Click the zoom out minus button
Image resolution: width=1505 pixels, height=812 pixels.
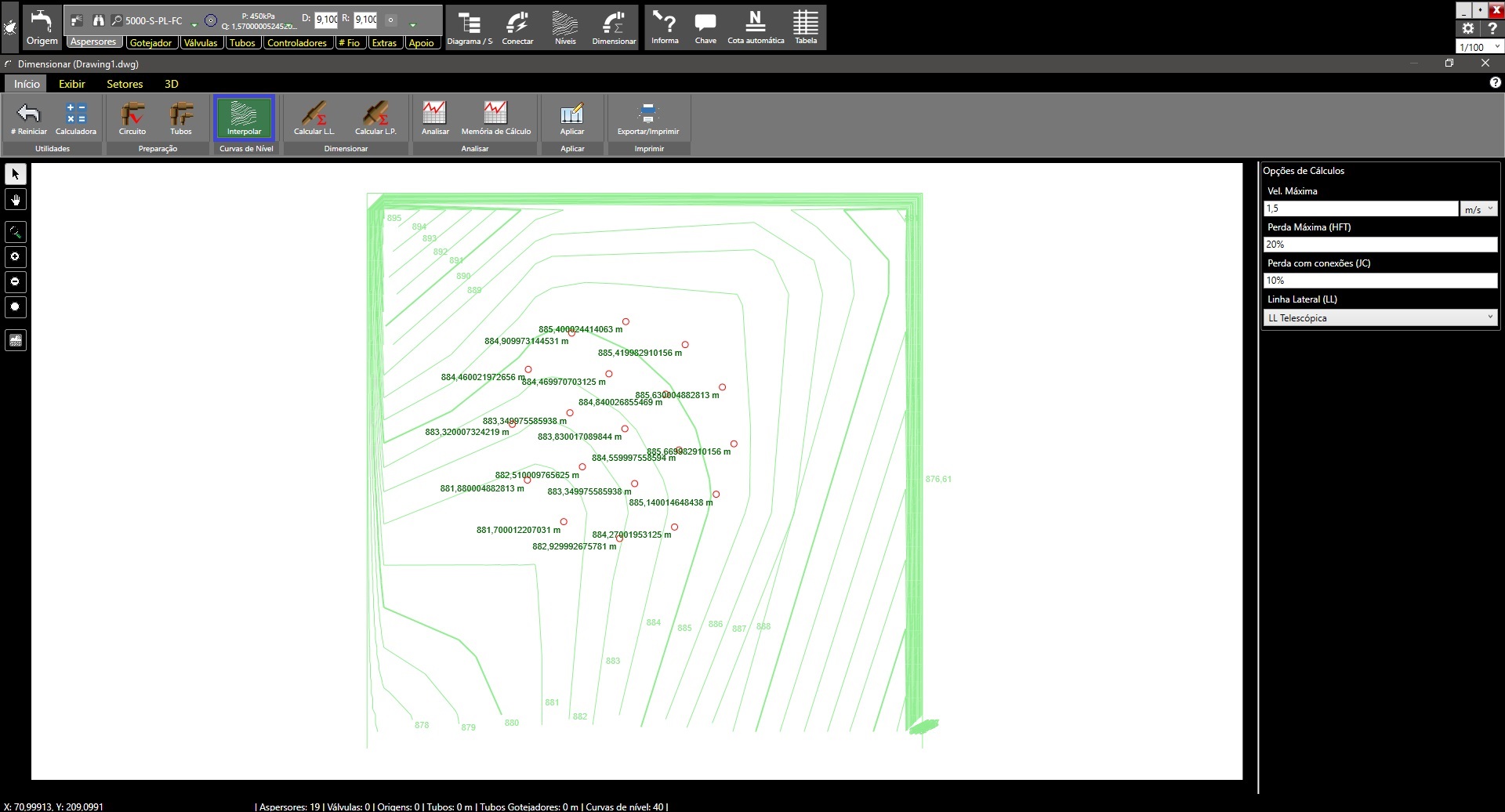pyautogui.click(x=16, y=282)
